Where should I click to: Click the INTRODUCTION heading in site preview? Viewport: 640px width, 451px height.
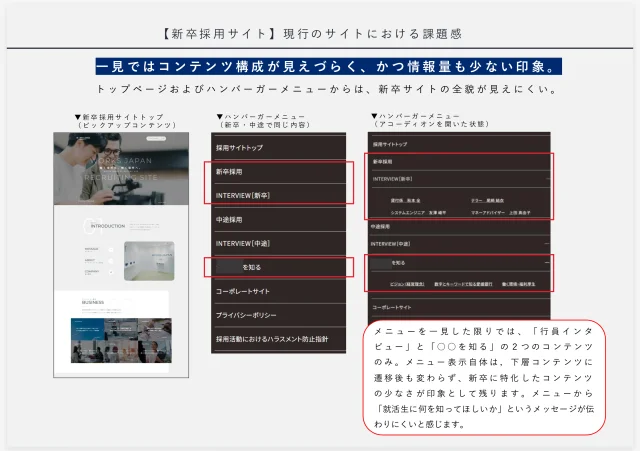click(x=108, y=226)
